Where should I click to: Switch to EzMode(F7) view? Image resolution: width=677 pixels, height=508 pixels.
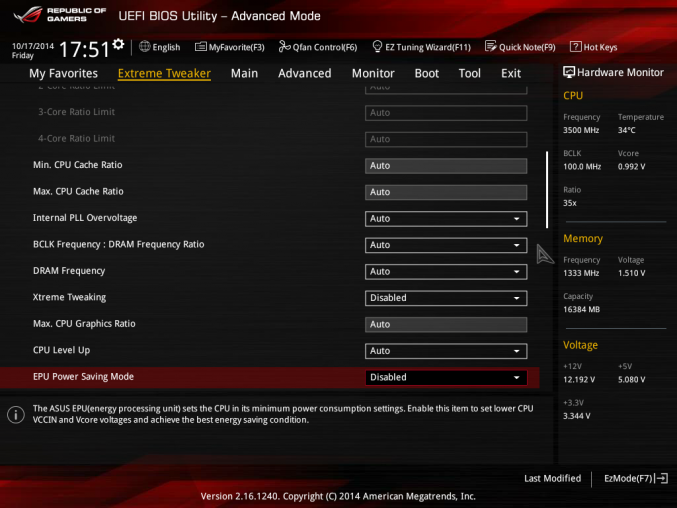click(x=635, y=479)
